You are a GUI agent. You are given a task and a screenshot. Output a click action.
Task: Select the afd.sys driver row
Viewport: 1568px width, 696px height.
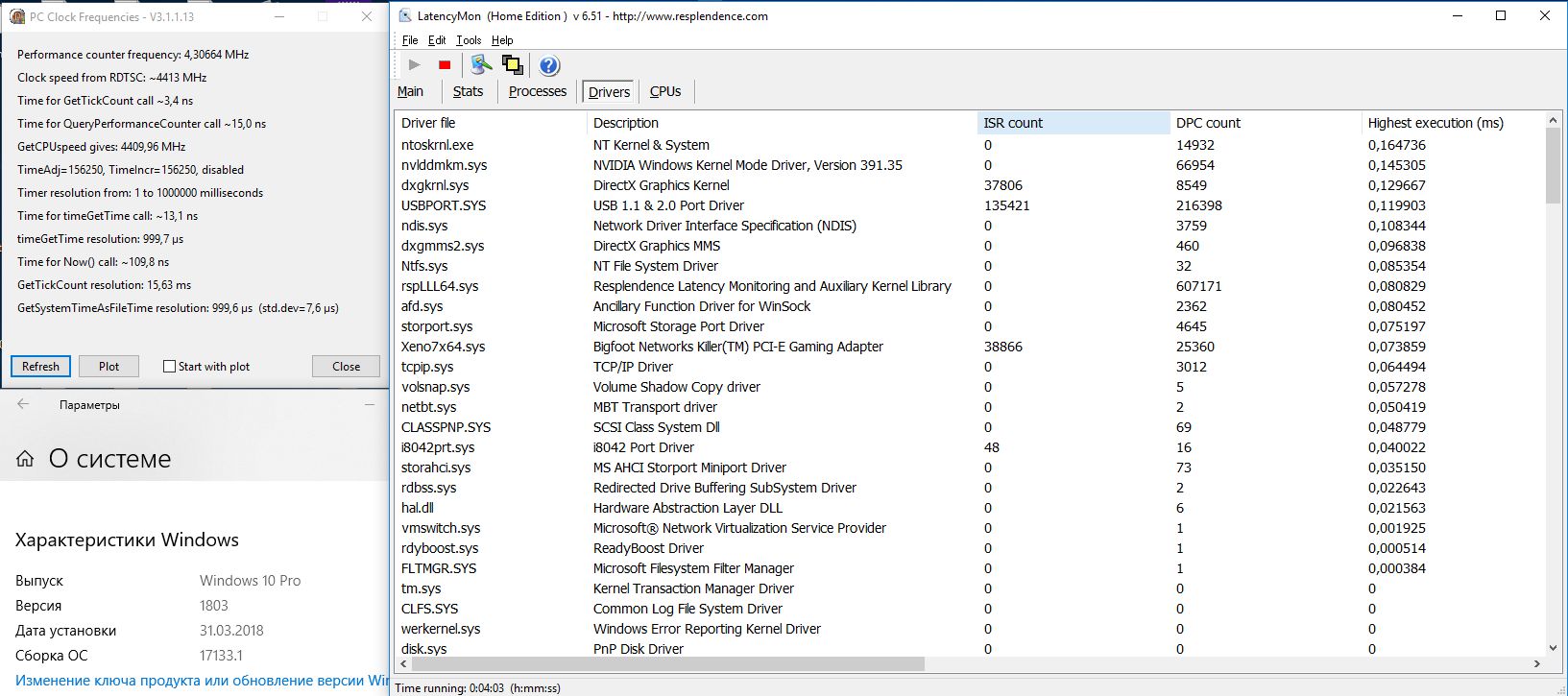970,306
